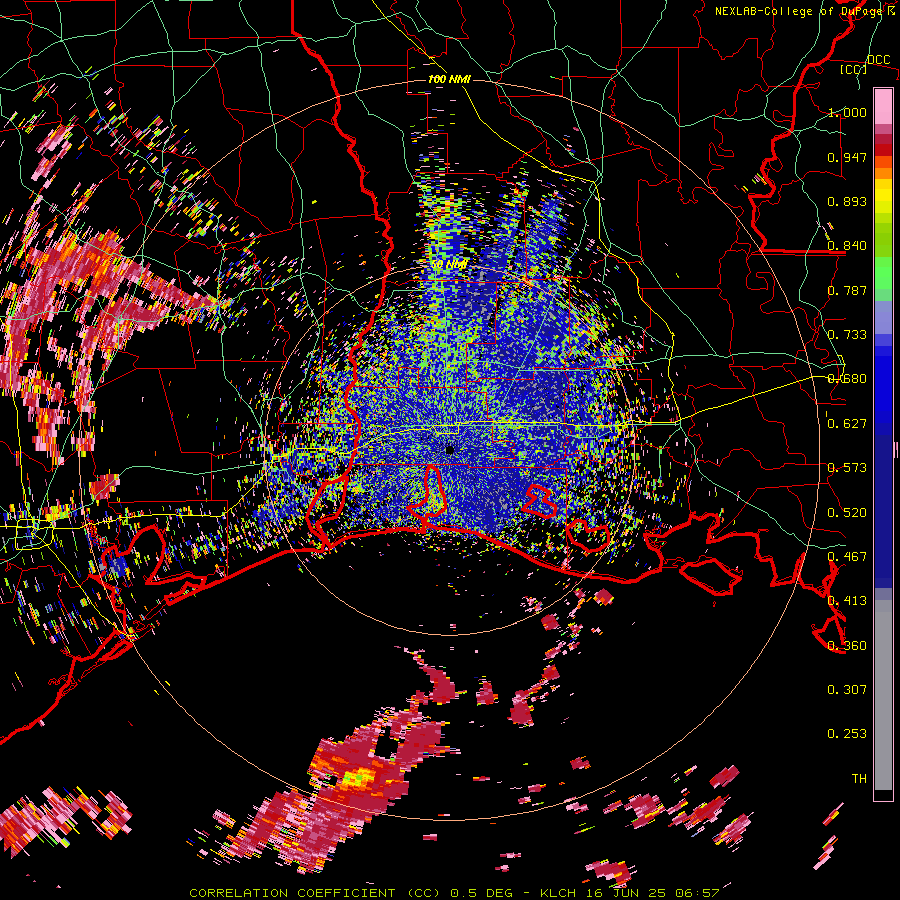Click the 0.573 legend value
The height and width of the screenshot is (900, 900).
click(847, 468)
